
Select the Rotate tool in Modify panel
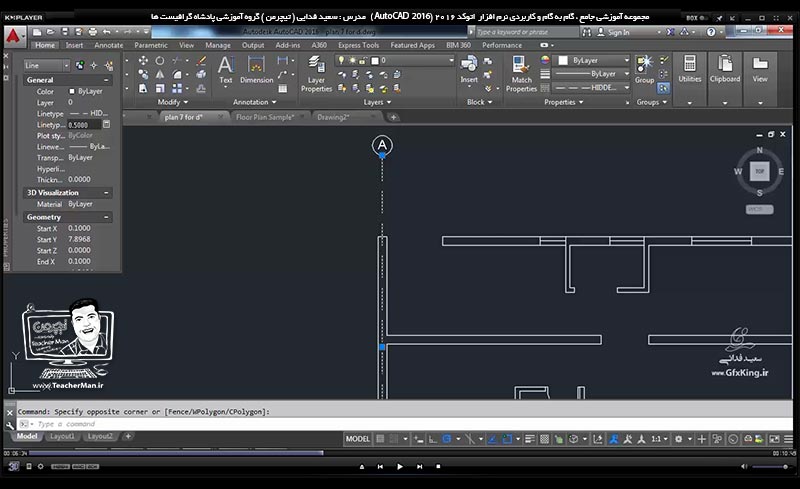pyautogui.click(x=160, y=61)
